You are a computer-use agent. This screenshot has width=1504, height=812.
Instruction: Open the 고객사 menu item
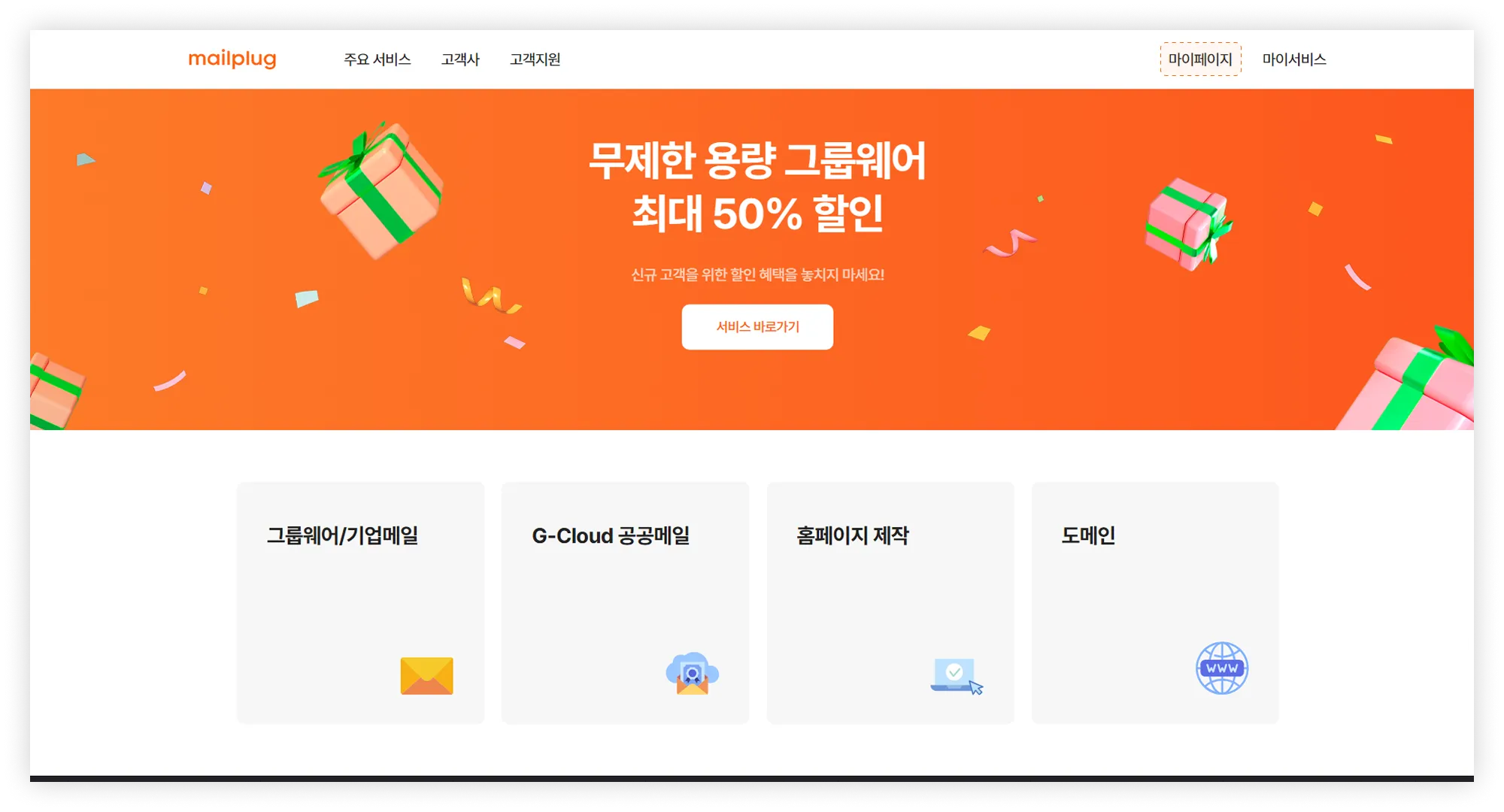pos(460,59)
